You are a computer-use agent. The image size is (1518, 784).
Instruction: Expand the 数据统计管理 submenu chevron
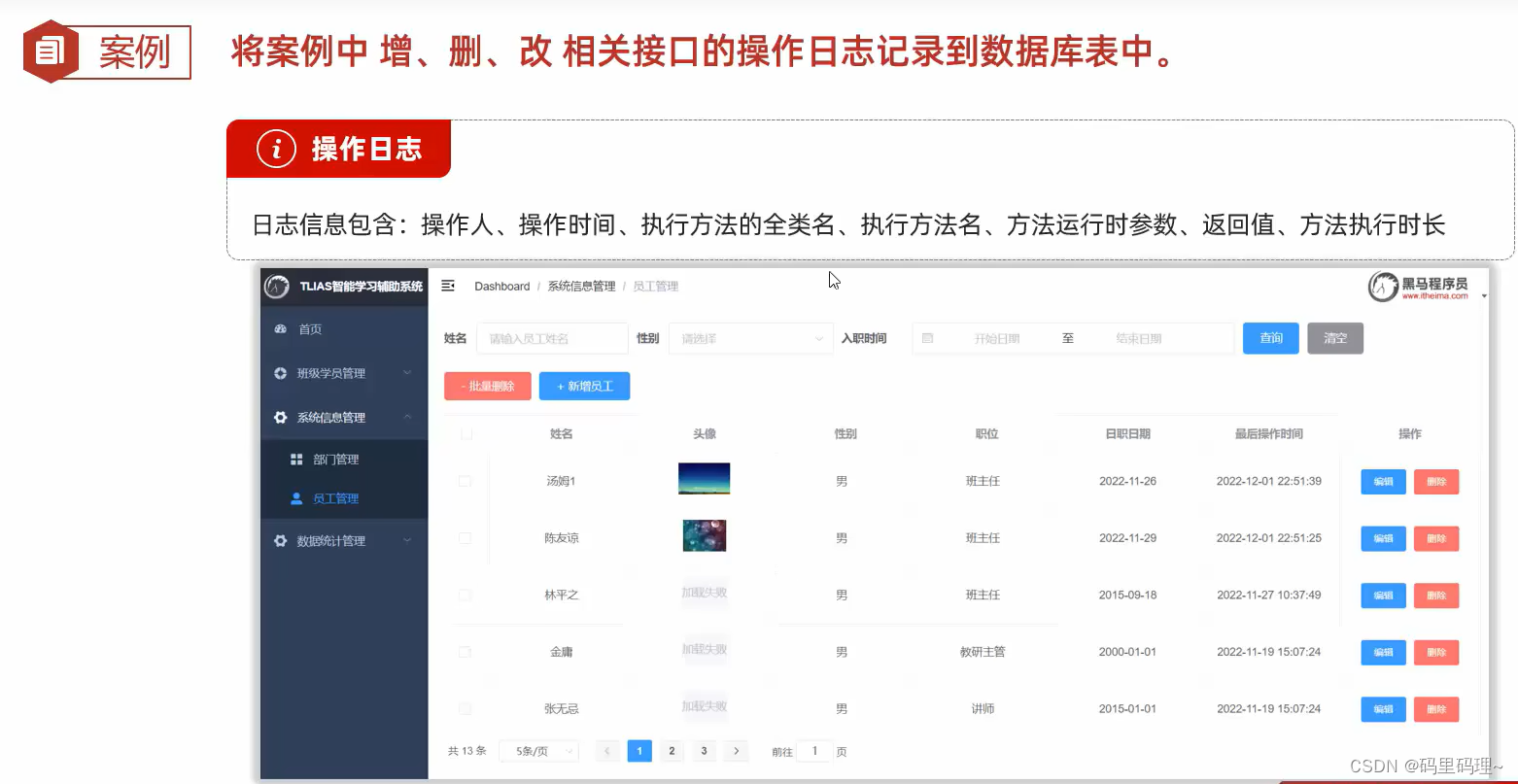(x=407, y=540)
